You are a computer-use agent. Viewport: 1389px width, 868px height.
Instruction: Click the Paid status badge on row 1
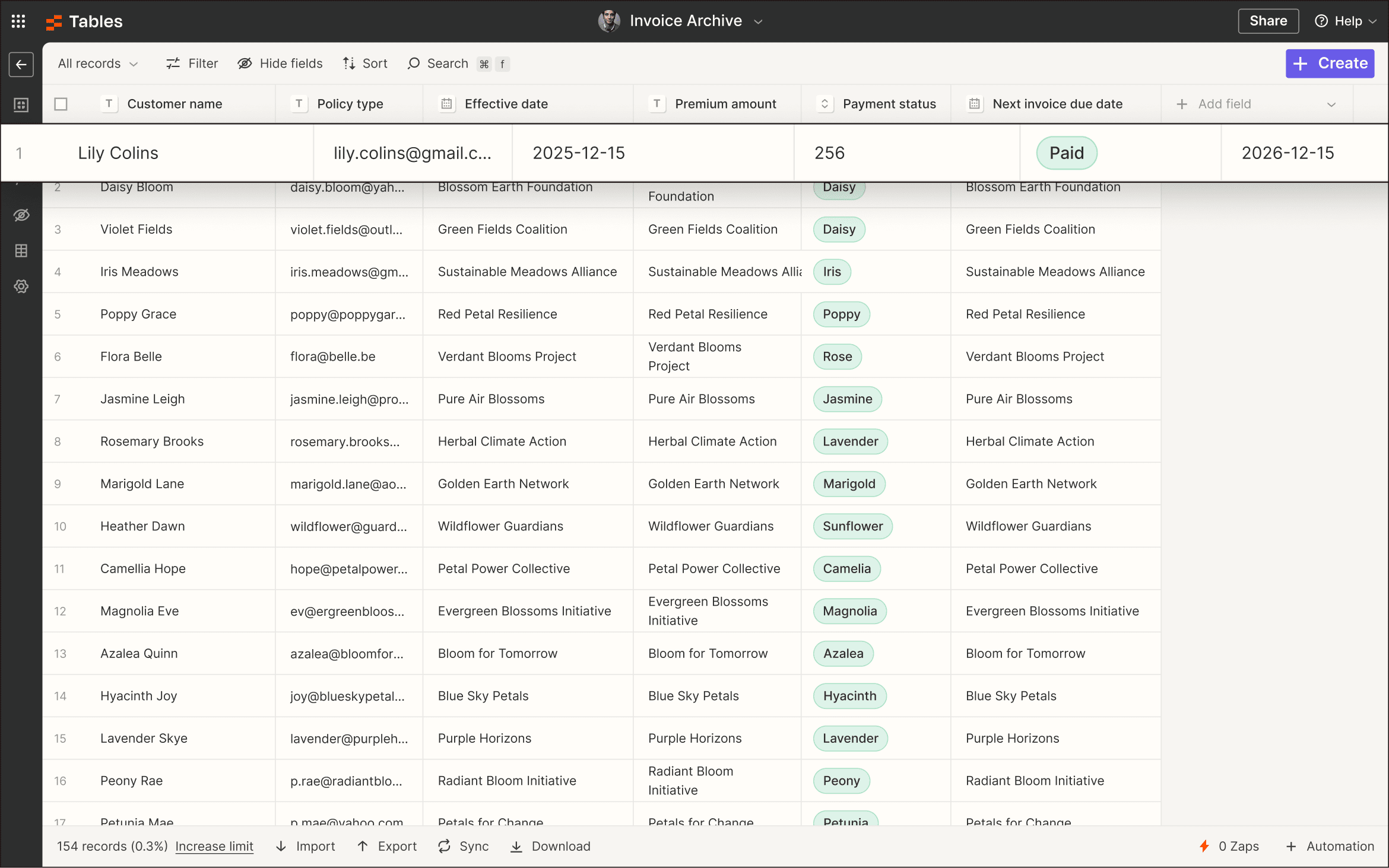1067,152
